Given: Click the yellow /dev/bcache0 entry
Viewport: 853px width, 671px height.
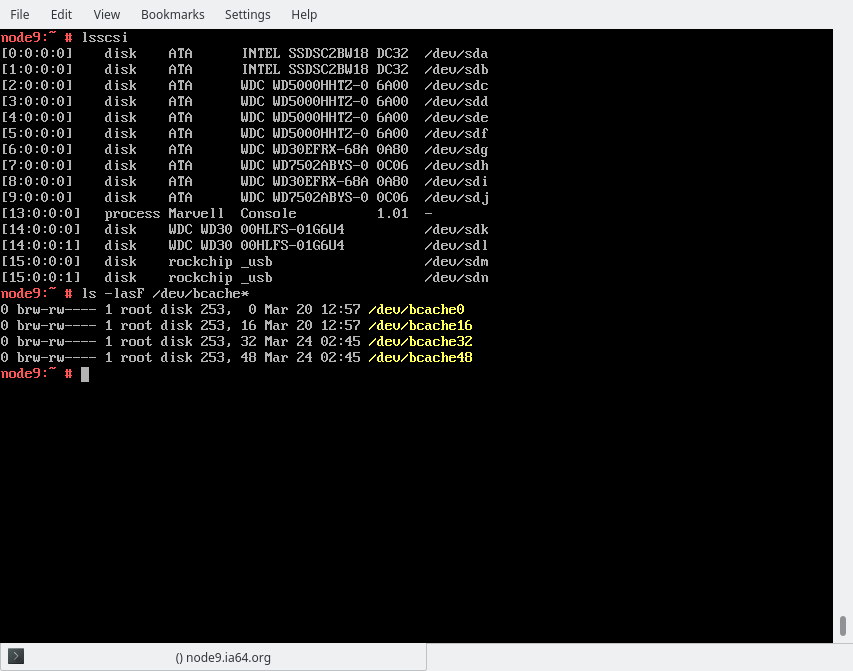Looking at the screenshot, I should click(416, 310).
